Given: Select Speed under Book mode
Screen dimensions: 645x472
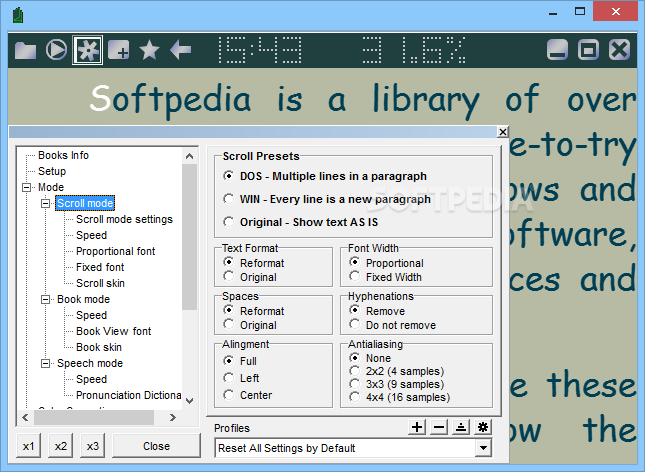Looking at the screenshot, I should (91, 315).
